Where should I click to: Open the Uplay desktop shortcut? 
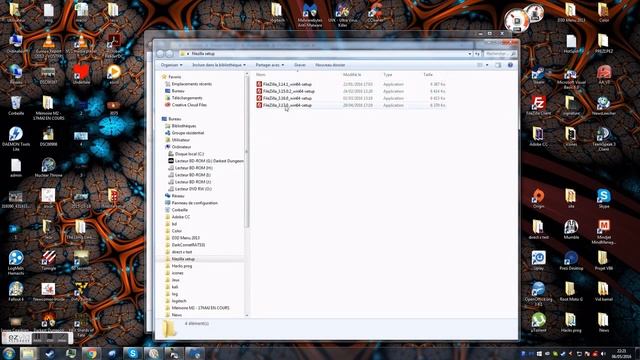[538, 260]
